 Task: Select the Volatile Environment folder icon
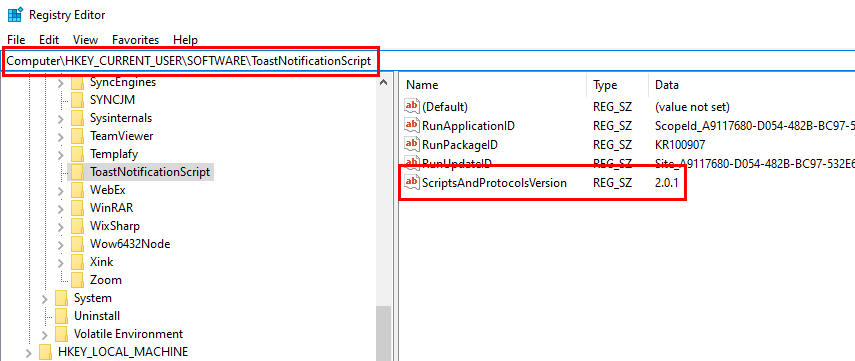(x=62, y=334)
